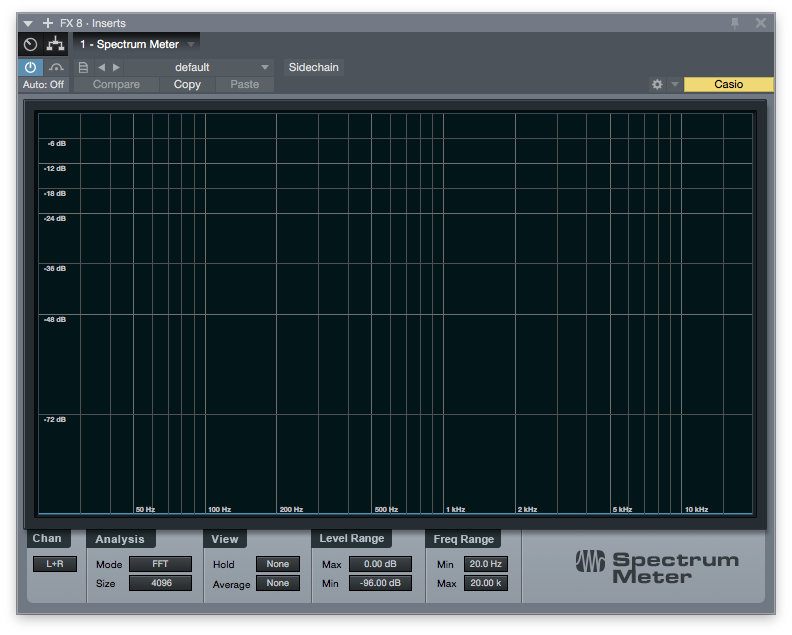
Task: Click the preset file icon
Action: pyautogui.click(x=83, y=68)
